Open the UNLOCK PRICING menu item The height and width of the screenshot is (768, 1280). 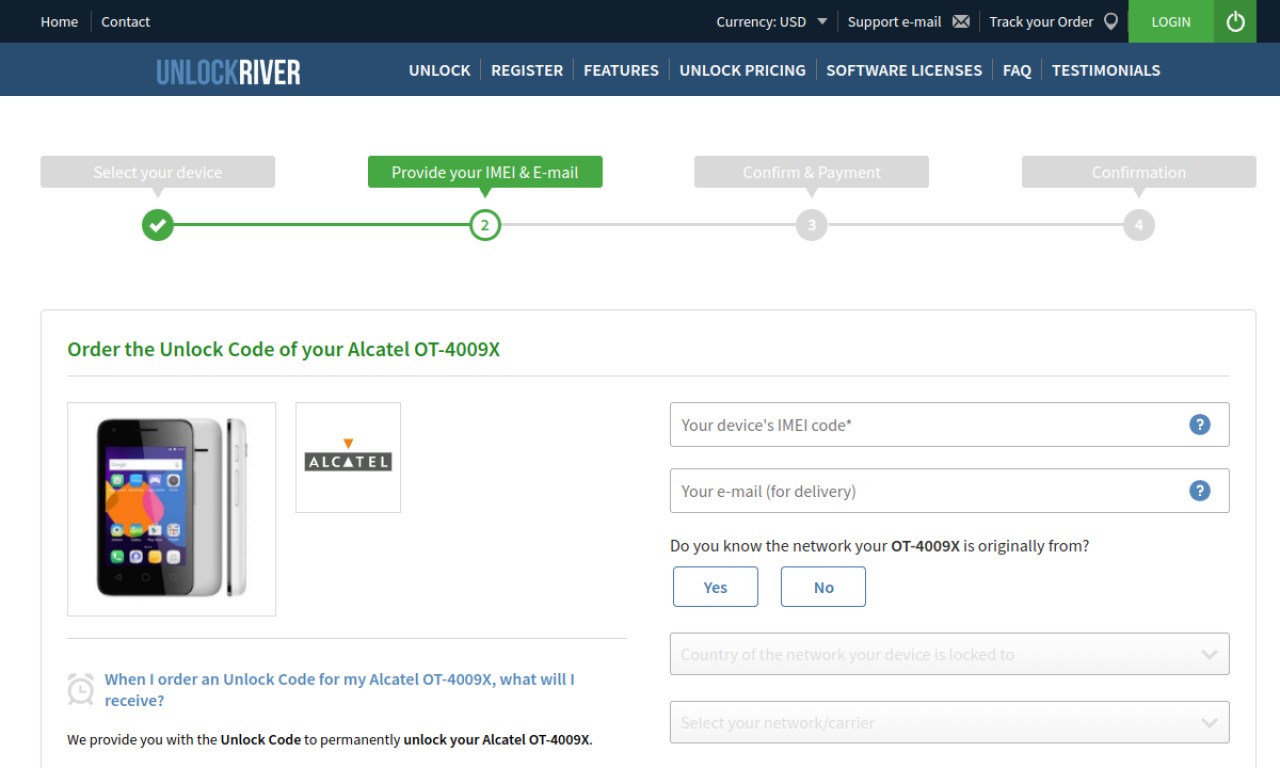[x=742, y=70]
